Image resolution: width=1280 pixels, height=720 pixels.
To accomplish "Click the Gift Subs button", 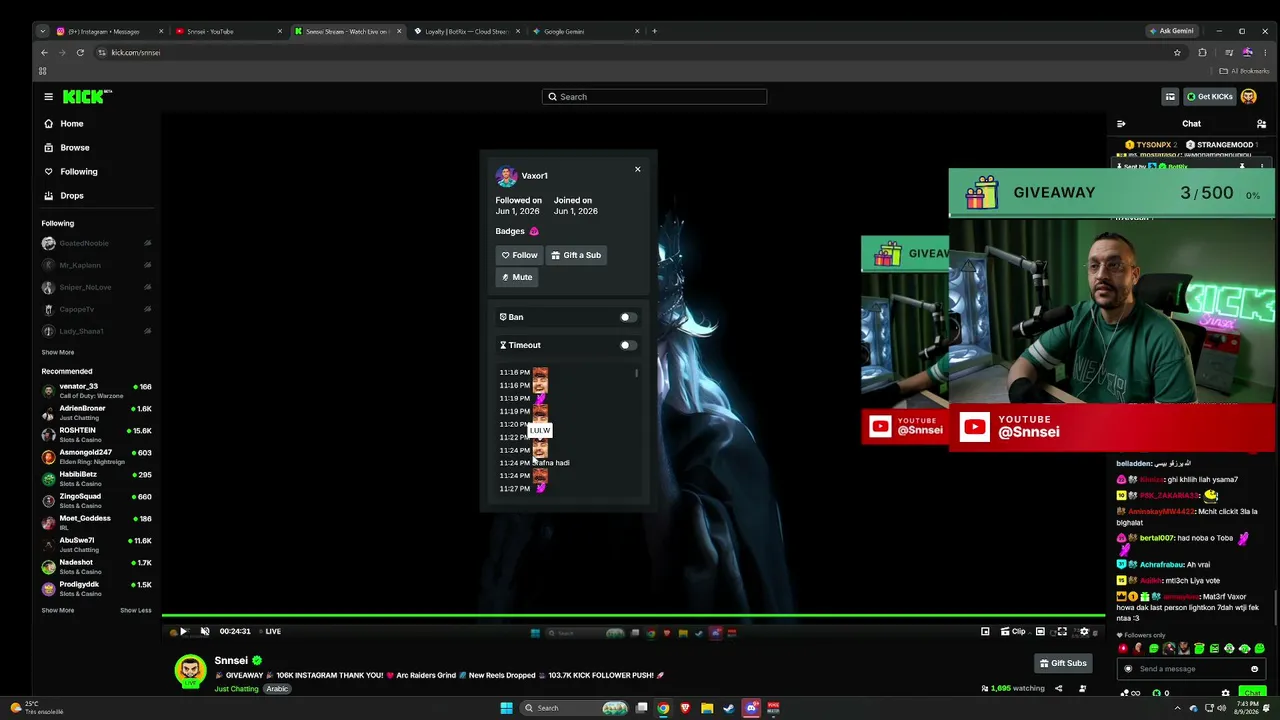I will (1063, 663).
